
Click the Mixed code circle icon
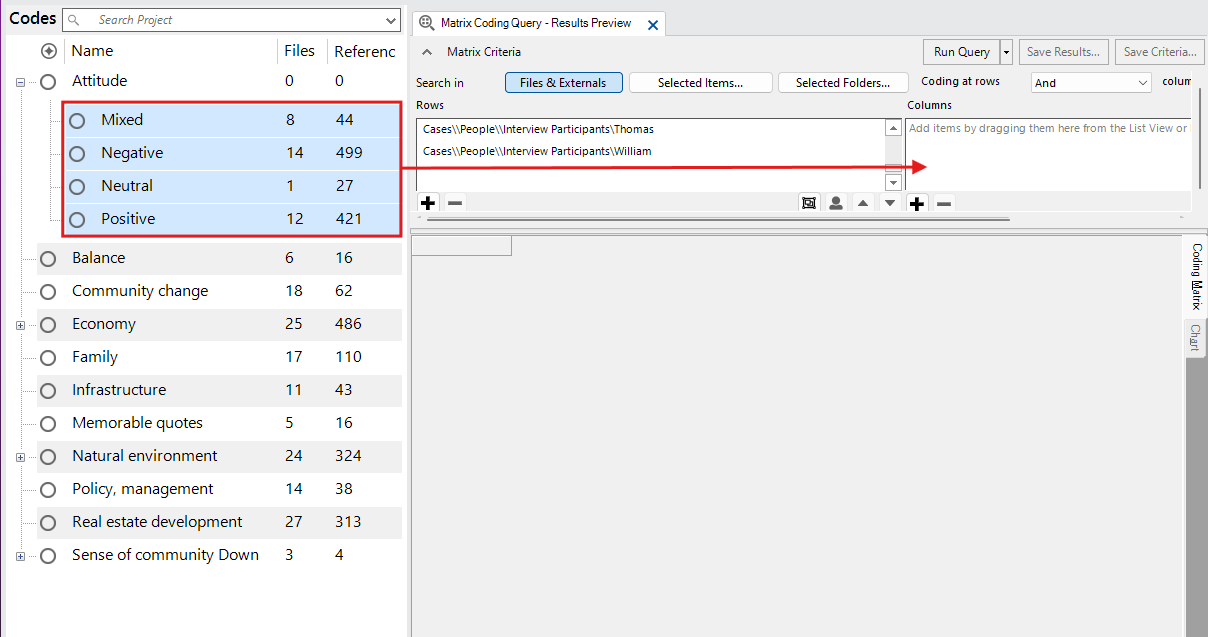[x=77, y=121]
